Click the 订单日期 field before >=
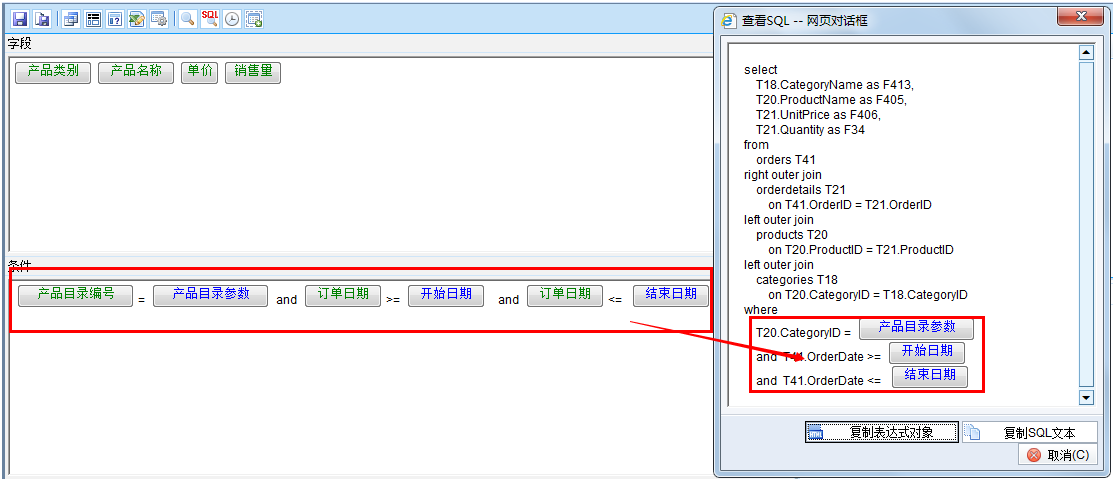Viewport: 1115px width, 481px height. (343, 295)
